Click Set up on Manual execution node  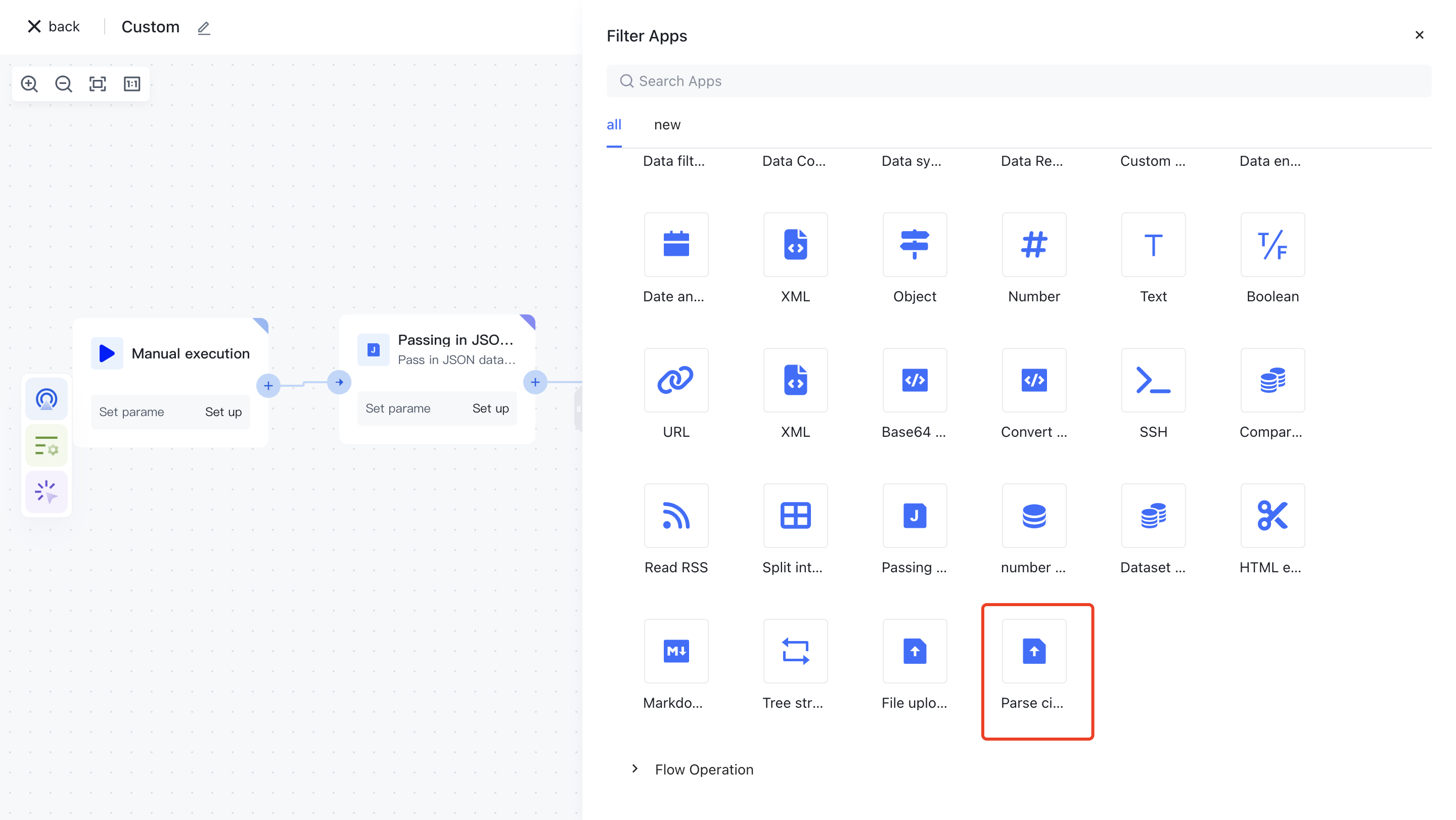[223, 412]
